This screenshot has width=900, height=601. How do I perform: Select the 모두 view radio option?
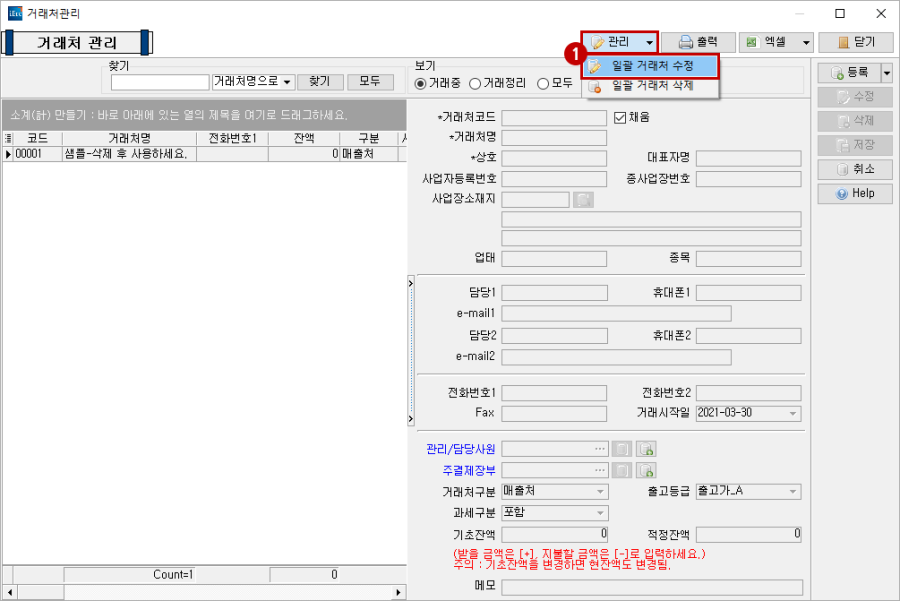tap(543, 83)
